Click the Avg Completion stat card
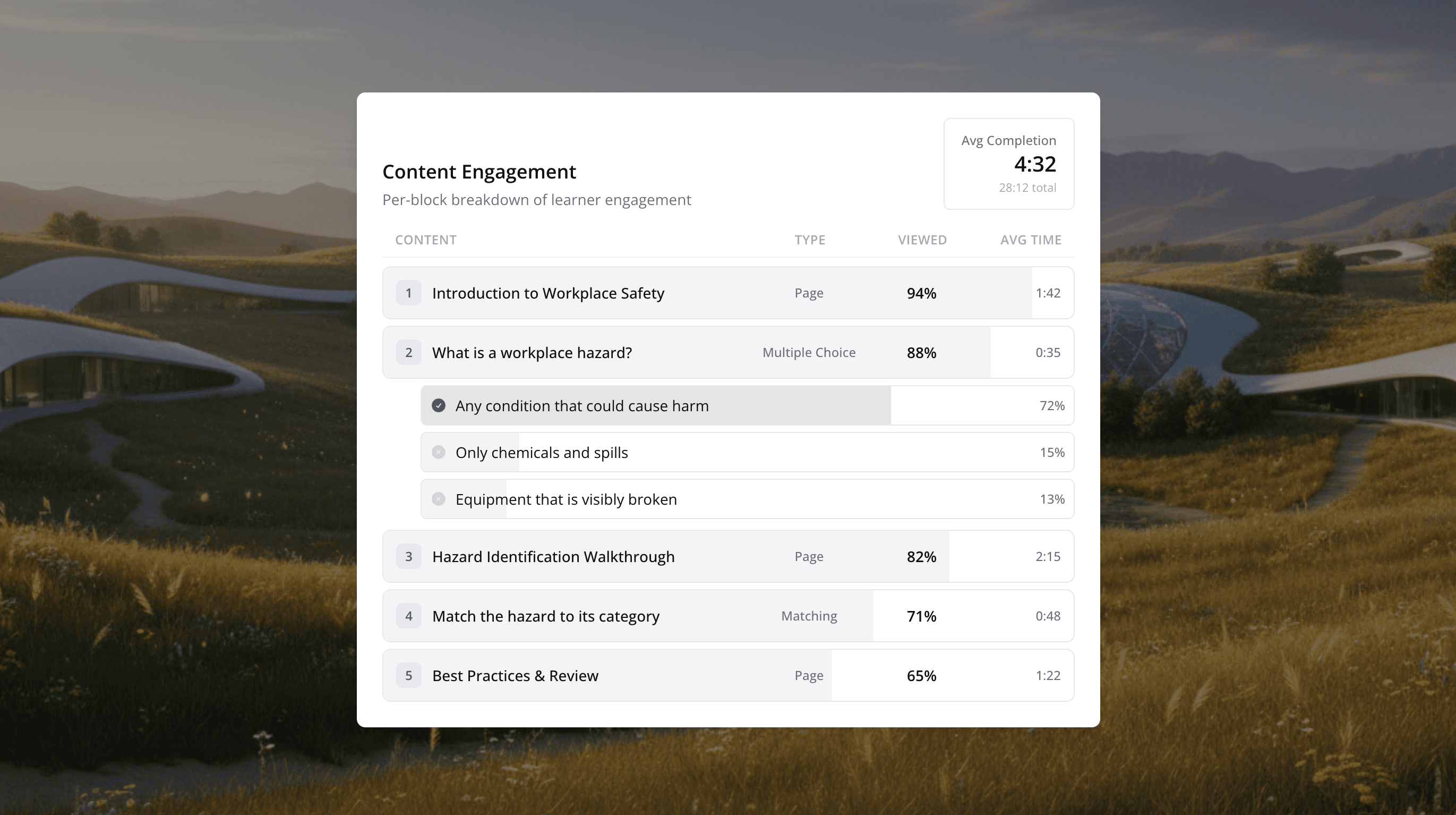Viewport: 1456px width, 815px height. point(1008,164)
